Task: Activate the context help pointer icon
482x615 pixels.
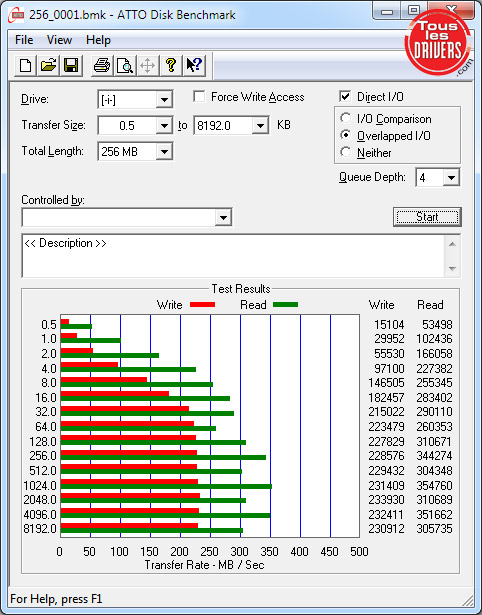Action: (194, 65)
